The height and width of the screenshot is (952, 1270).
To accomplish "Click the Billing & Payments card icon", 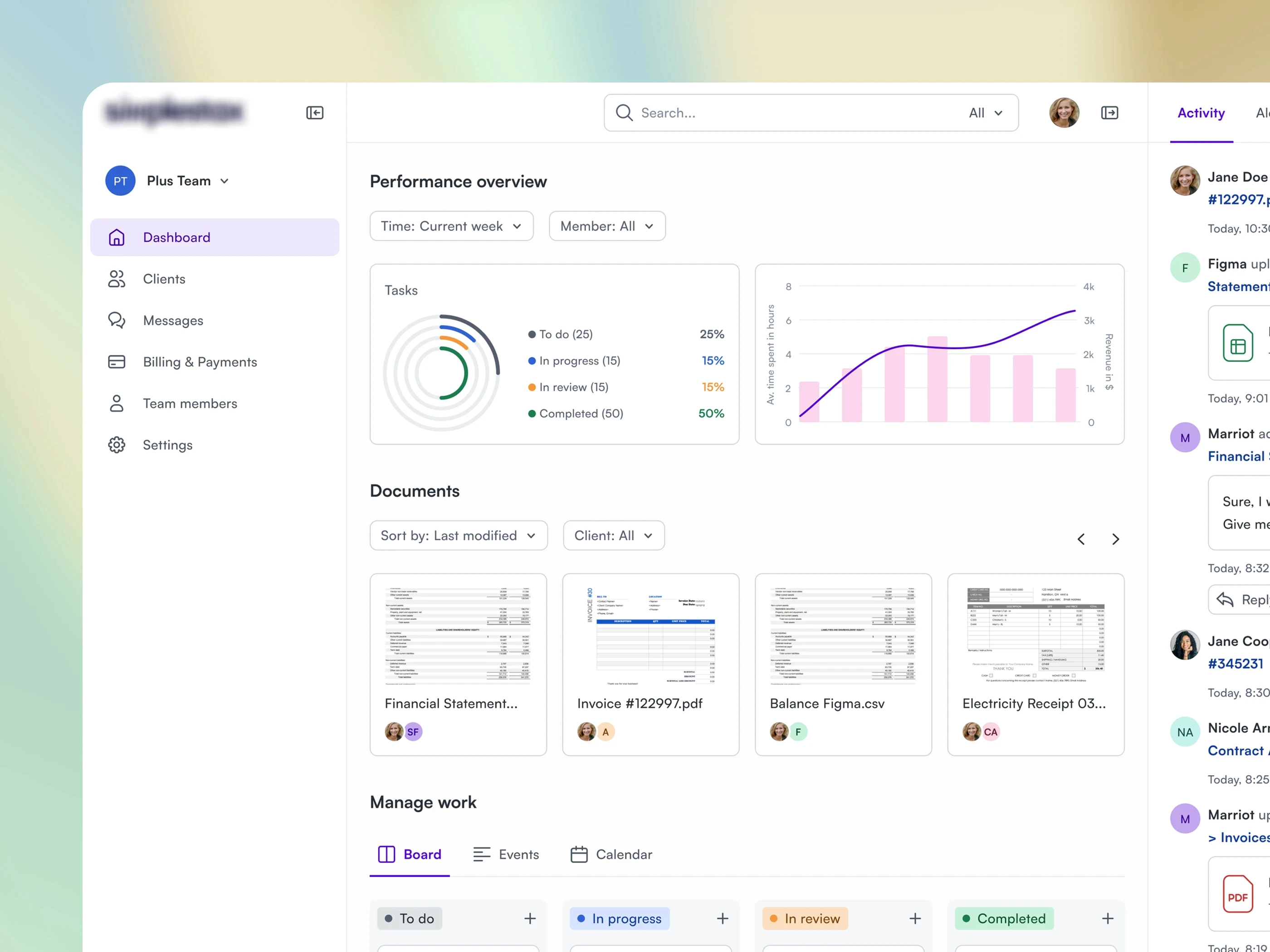I will tap(117, 361).
